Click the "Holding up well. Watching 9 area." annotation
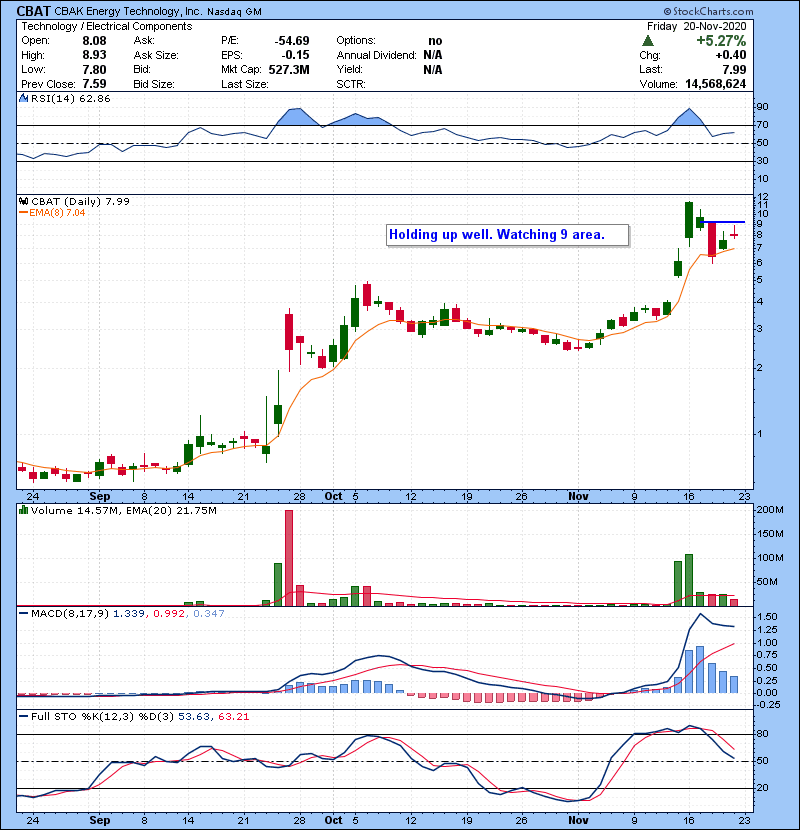800x830 pixels. click(508, 235)
